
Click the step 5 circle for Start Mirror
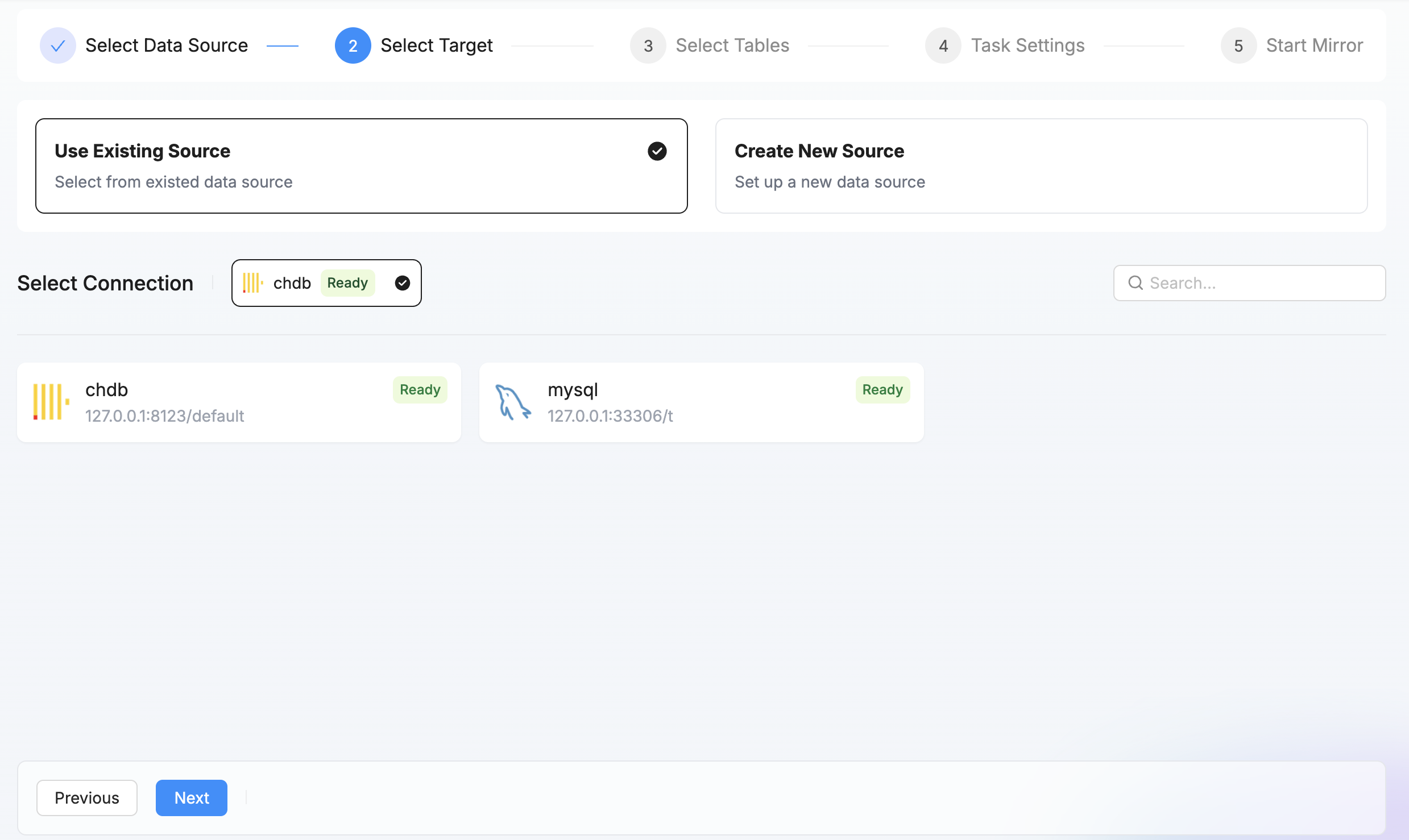(1238, 45)
